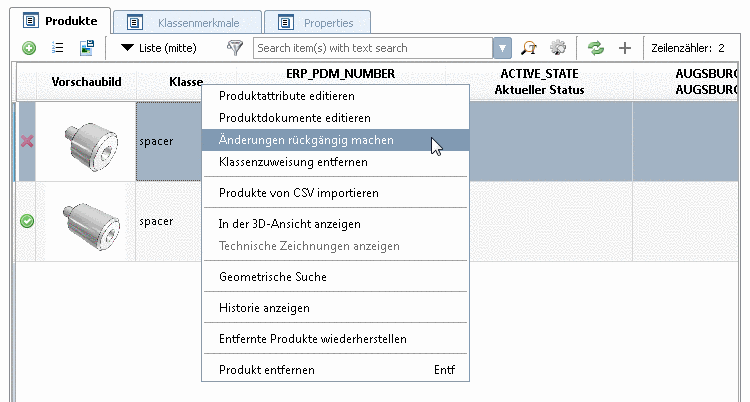Click the second row spacer thumbnail
Screen dimensions: 750x402
(x=91, y=225)
